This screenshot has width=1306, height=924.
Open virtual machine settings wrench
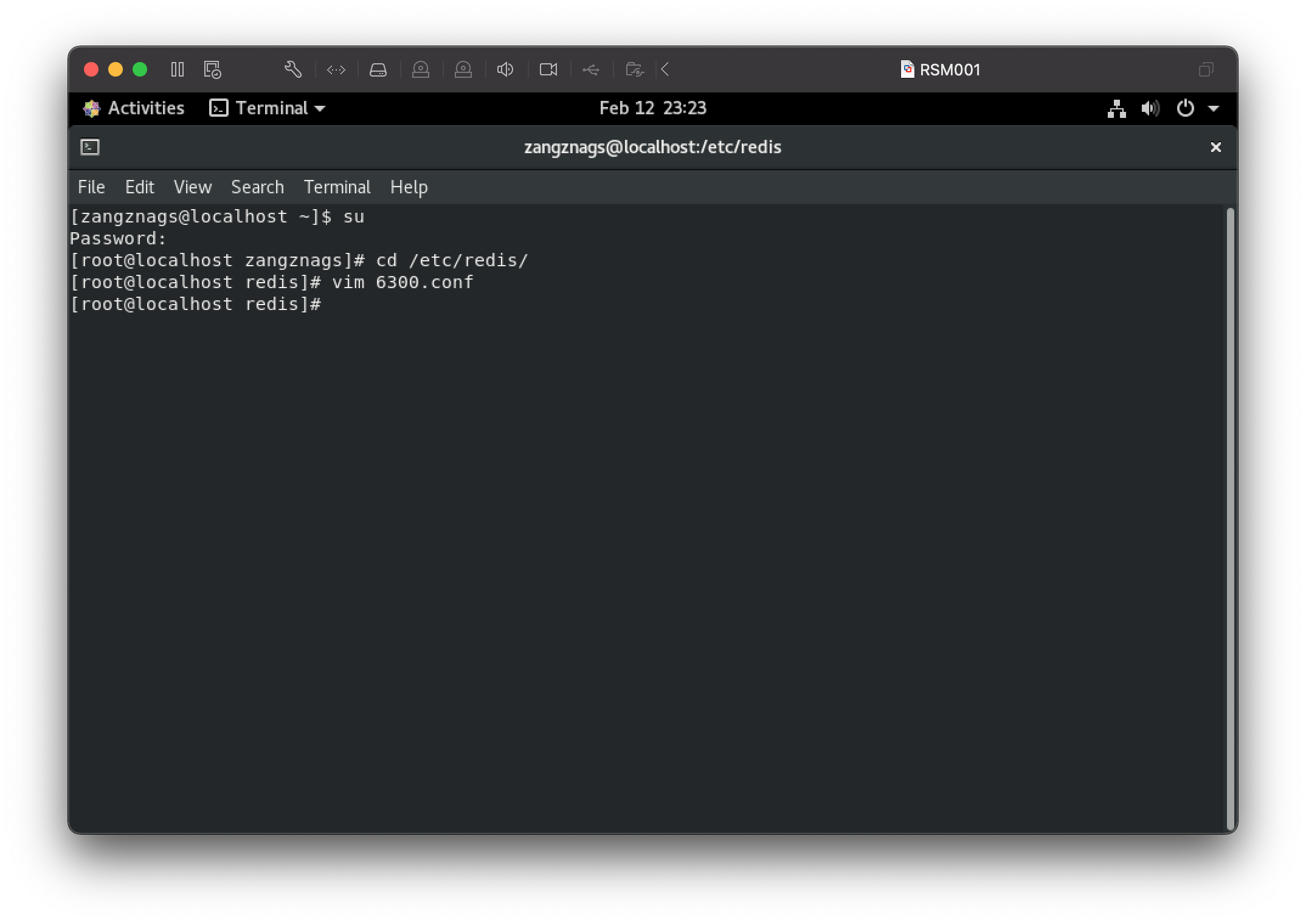[293, 70]
